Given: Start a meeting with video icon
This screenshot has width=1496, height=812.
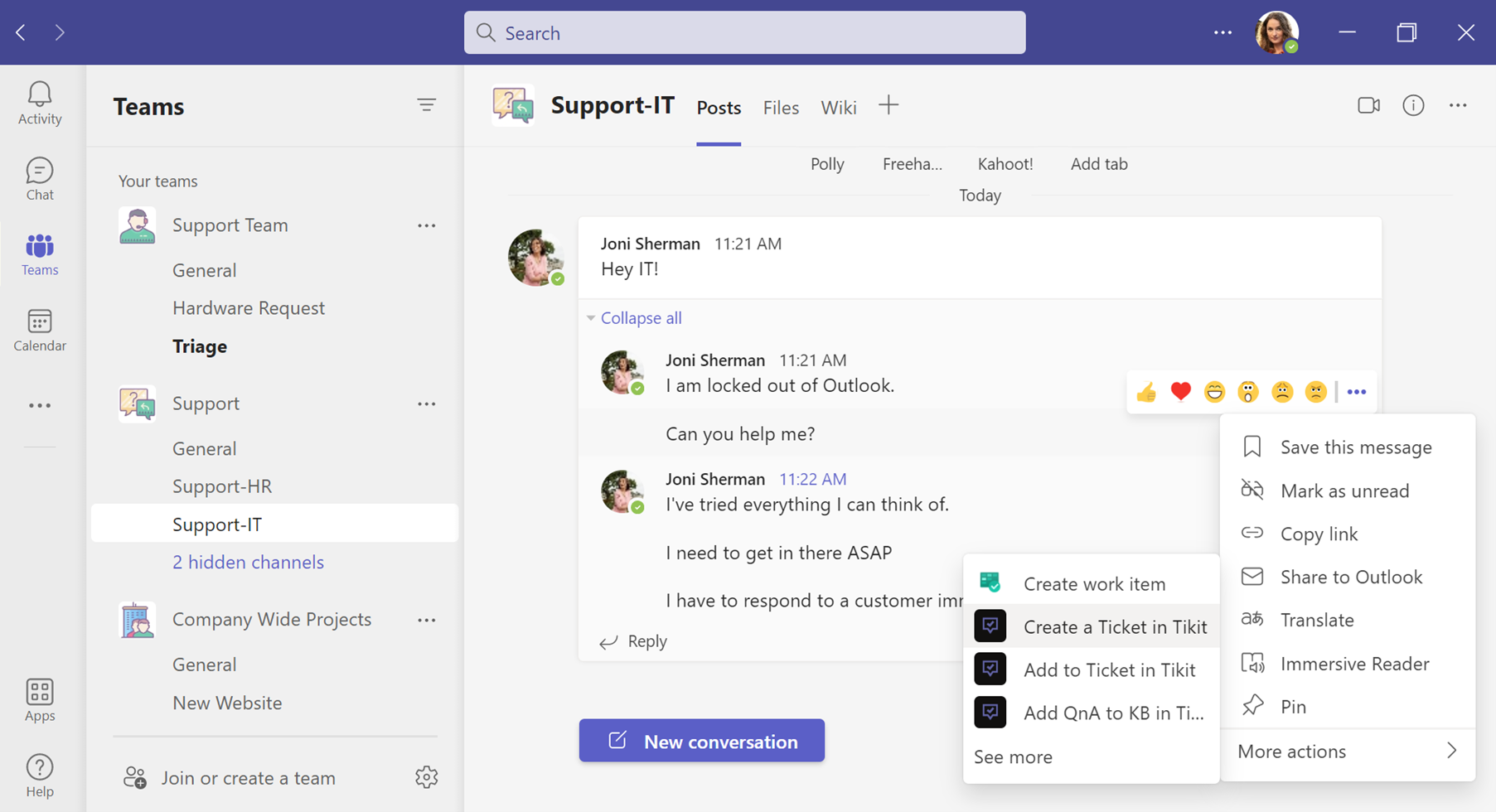Looking at the screenshot, I should click(x=1369, y=105).
